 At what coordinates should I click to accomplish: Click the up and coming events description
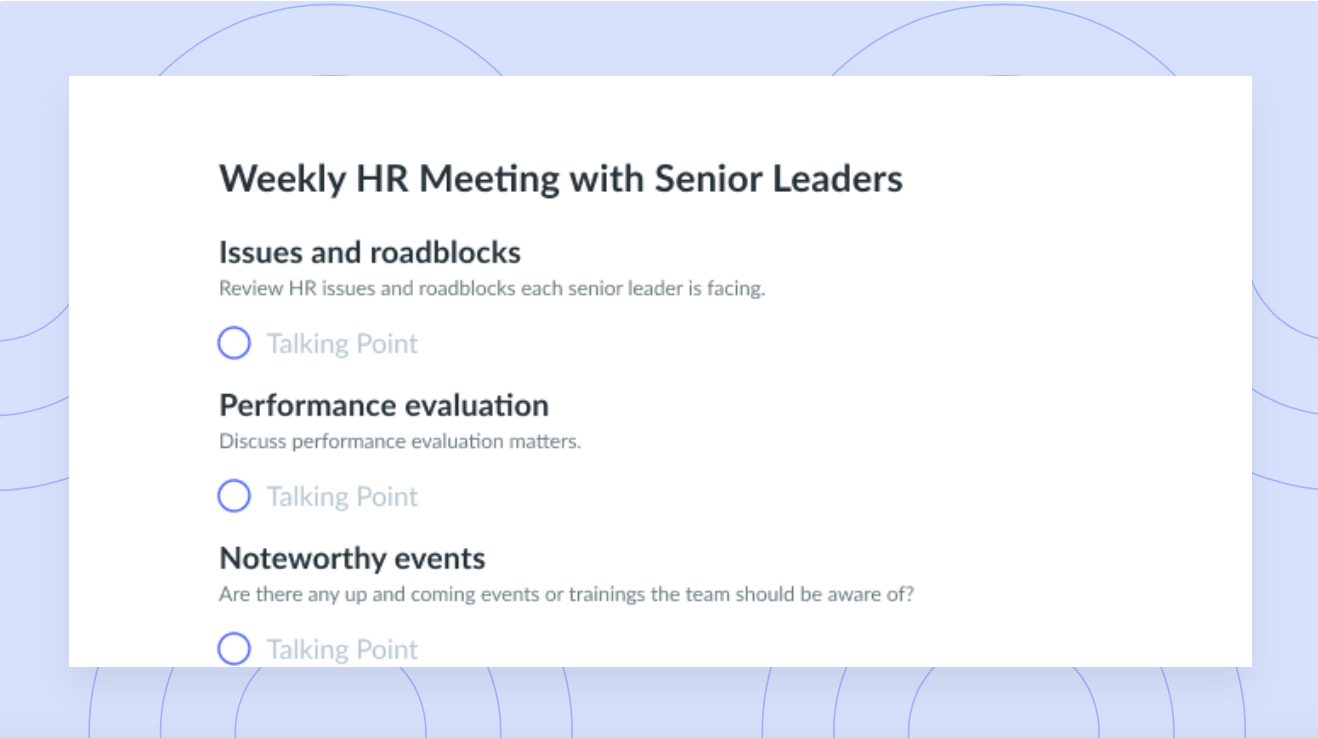click(567, 594)
